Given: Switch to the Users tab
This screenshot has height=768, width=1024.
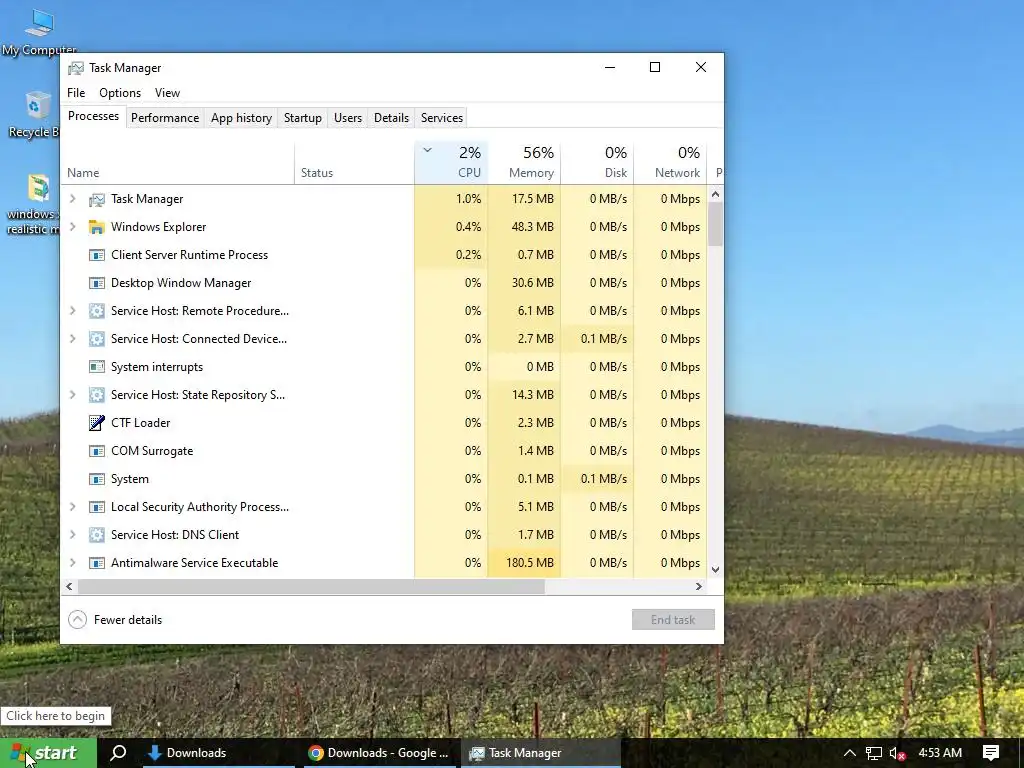Looking at the screenshot, I should 347,118.
